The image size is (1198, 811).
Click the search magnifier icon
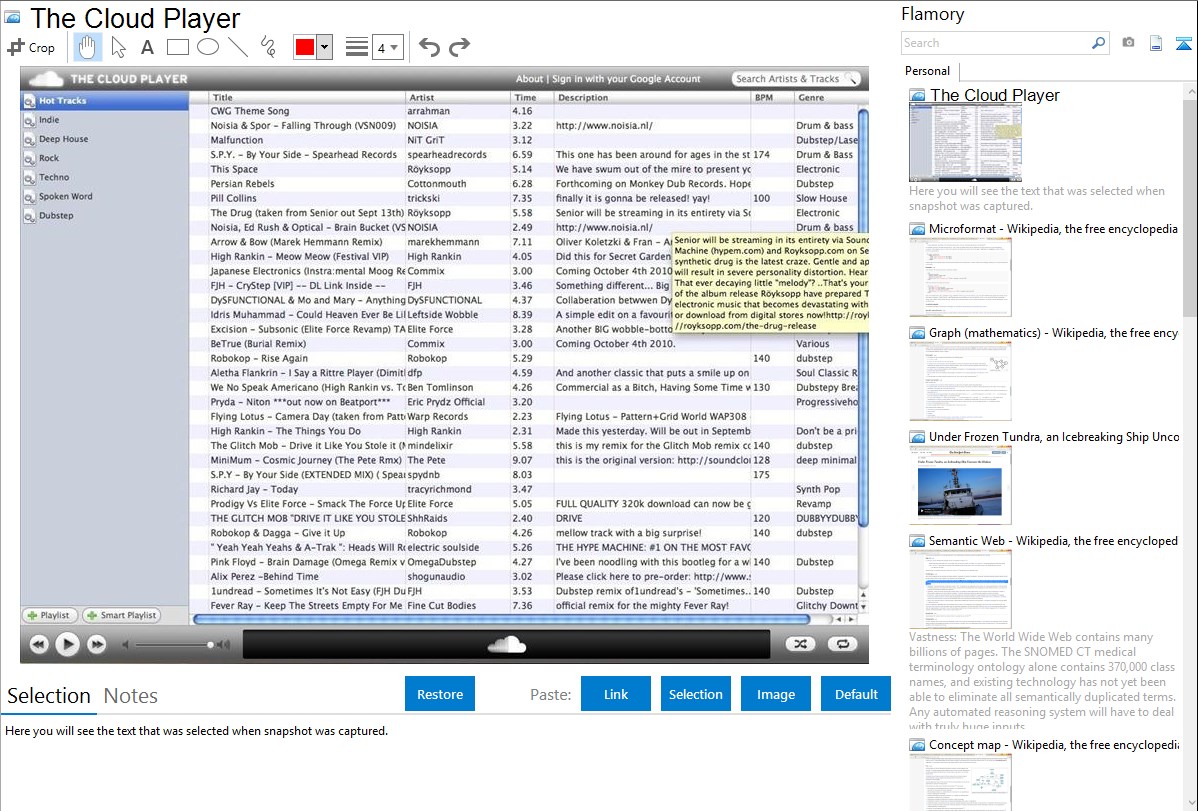[x=1098, y=43]
